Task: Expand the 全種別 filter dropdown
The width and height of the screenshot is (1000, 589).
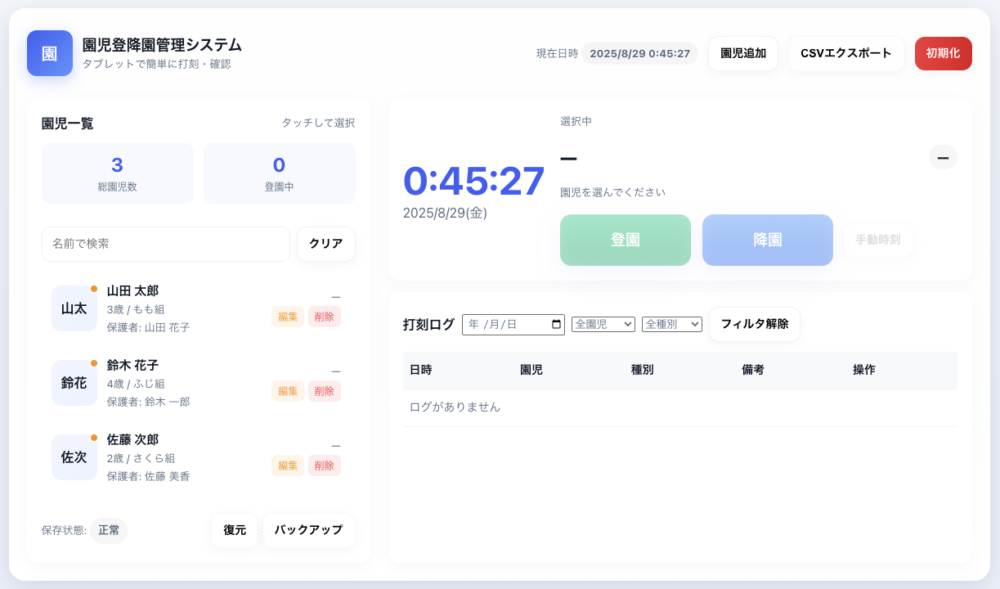Action: pyautogui.click(x=672, y=324)
